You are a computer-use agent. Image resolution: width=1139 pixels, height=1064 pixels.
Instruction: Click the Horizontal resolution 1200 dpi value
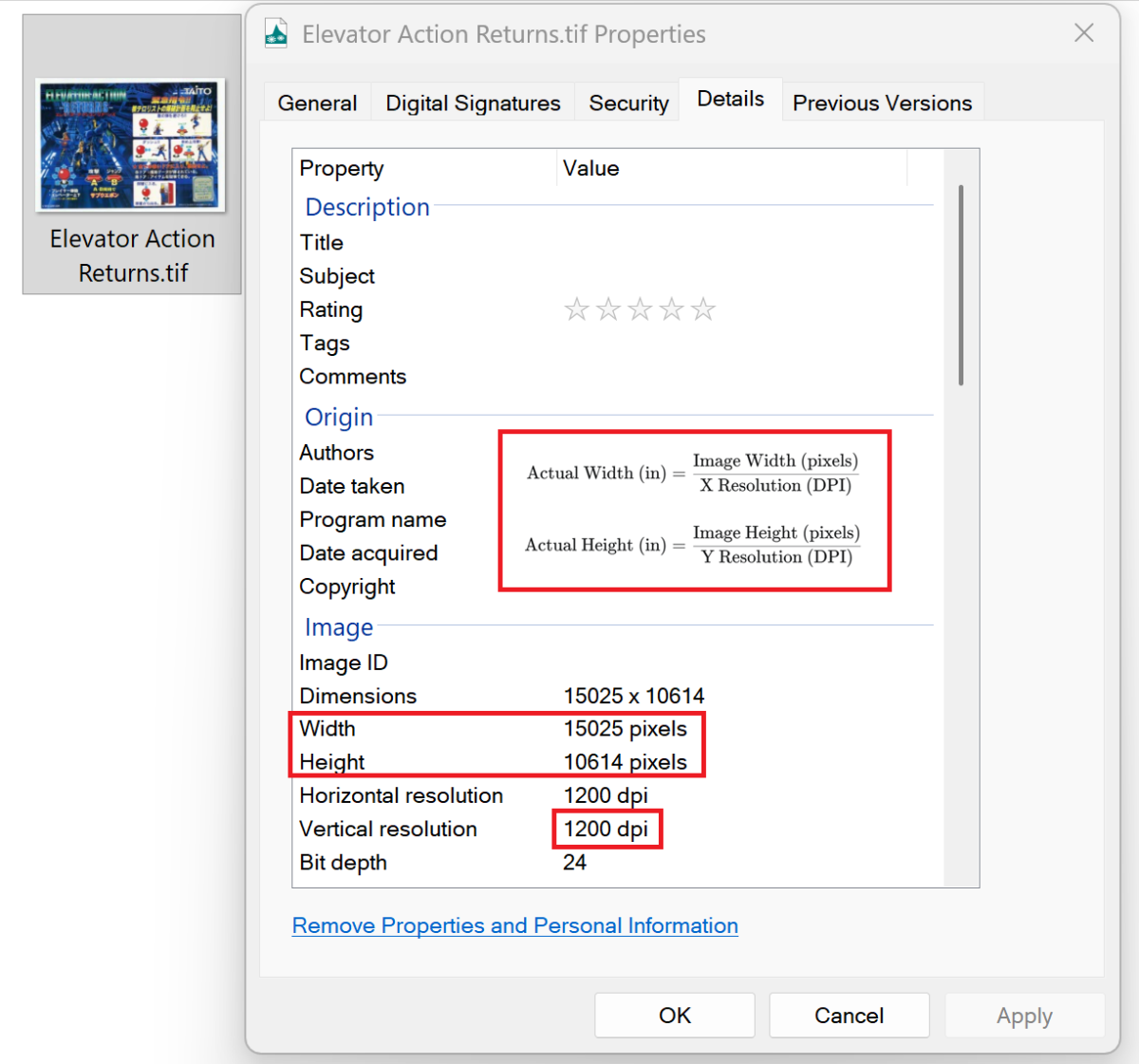(606, 795)
